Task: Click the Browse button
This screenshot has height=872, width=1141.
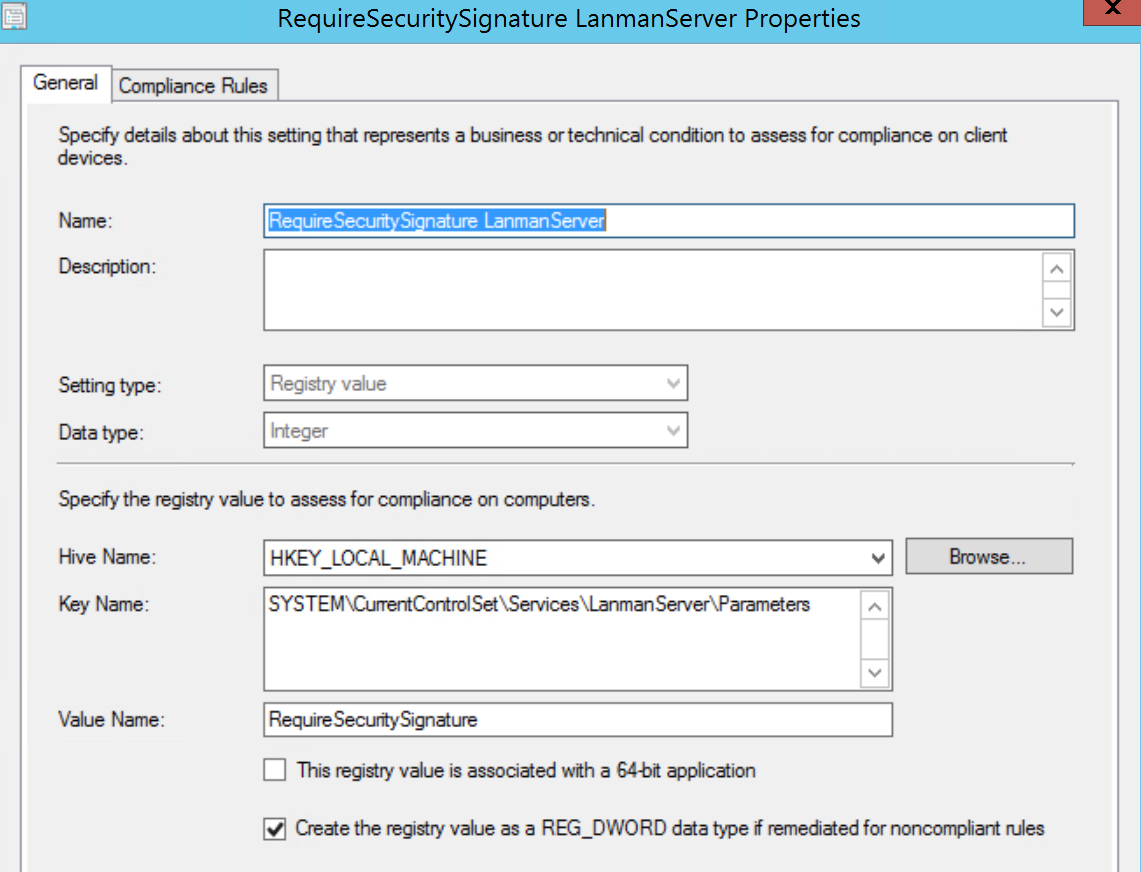Action: pos(988,556)
